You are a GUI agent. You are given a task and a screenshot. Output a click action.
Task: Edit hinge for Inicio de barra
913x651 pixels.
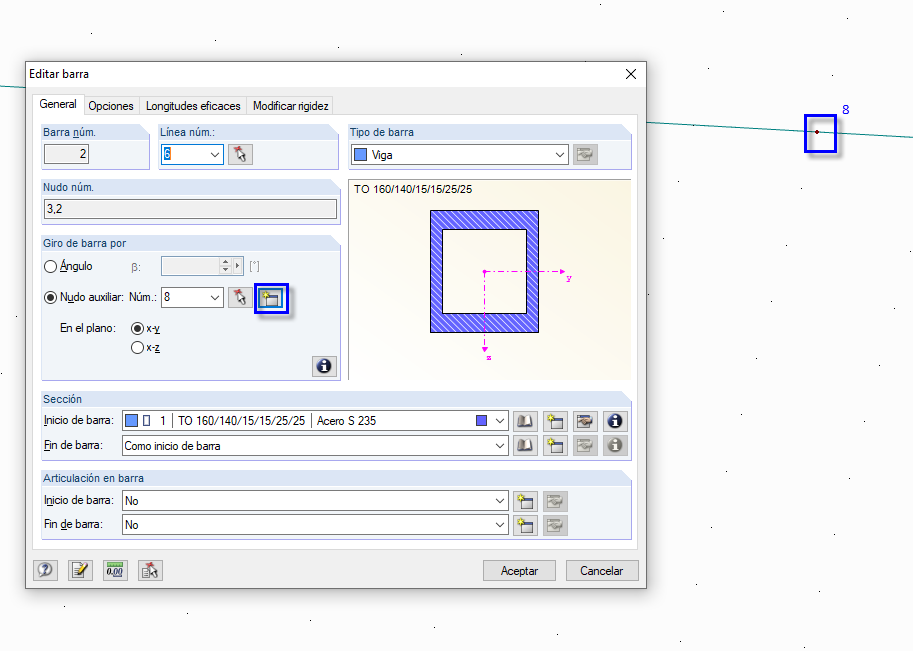point(555,501)
